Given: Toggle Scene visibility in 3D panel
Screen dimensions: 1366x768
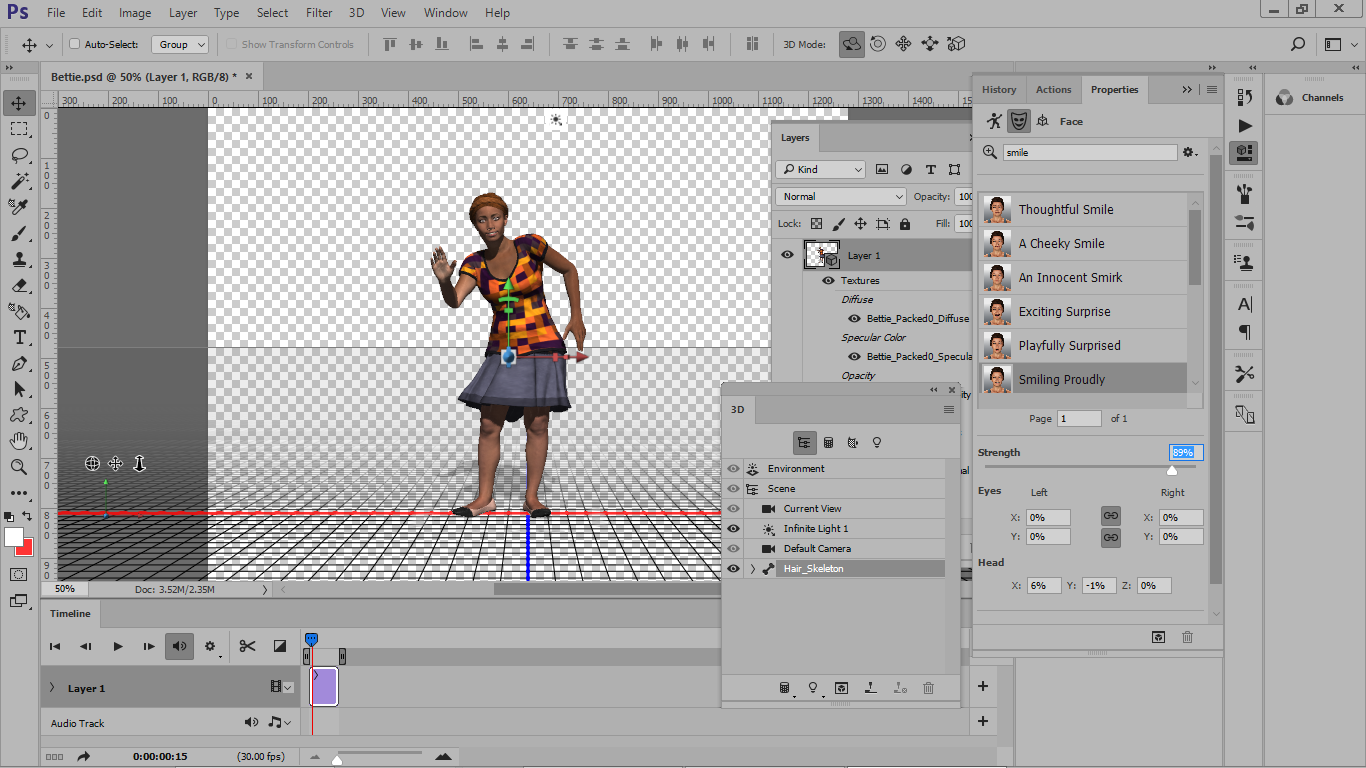Looking at the screenshot, I should click(x=733, y=489).
